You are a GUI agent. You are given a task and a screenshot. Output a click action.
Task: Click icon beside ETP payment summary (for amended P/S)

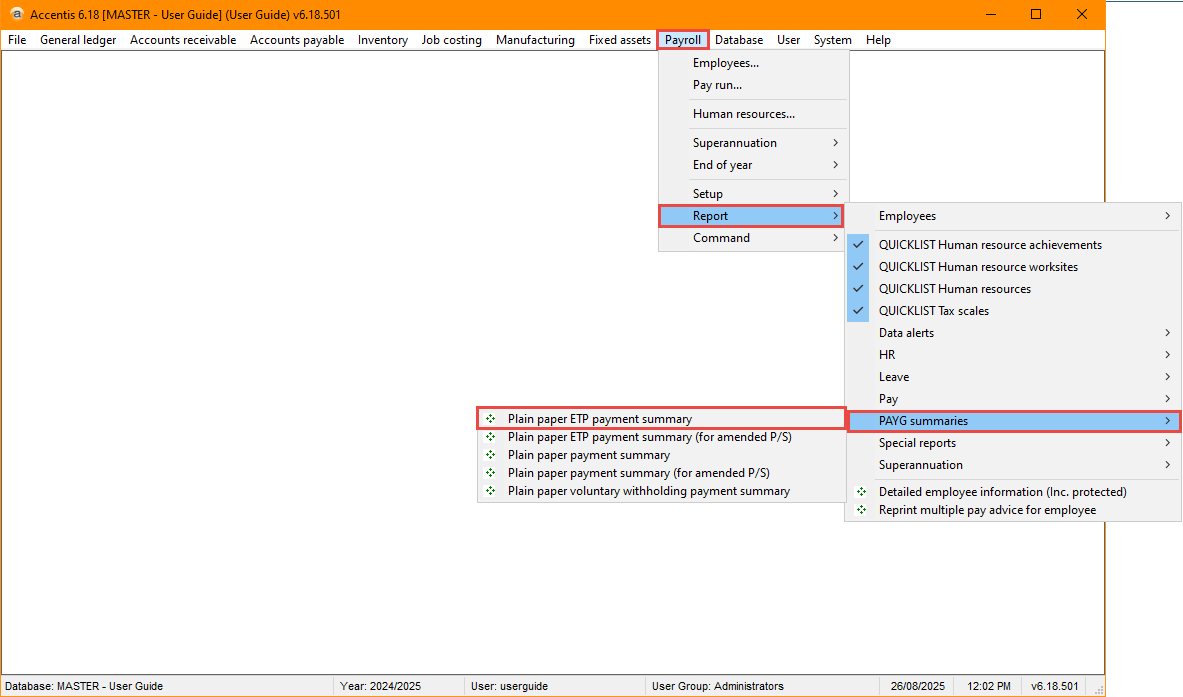click(x=491, y=437)
